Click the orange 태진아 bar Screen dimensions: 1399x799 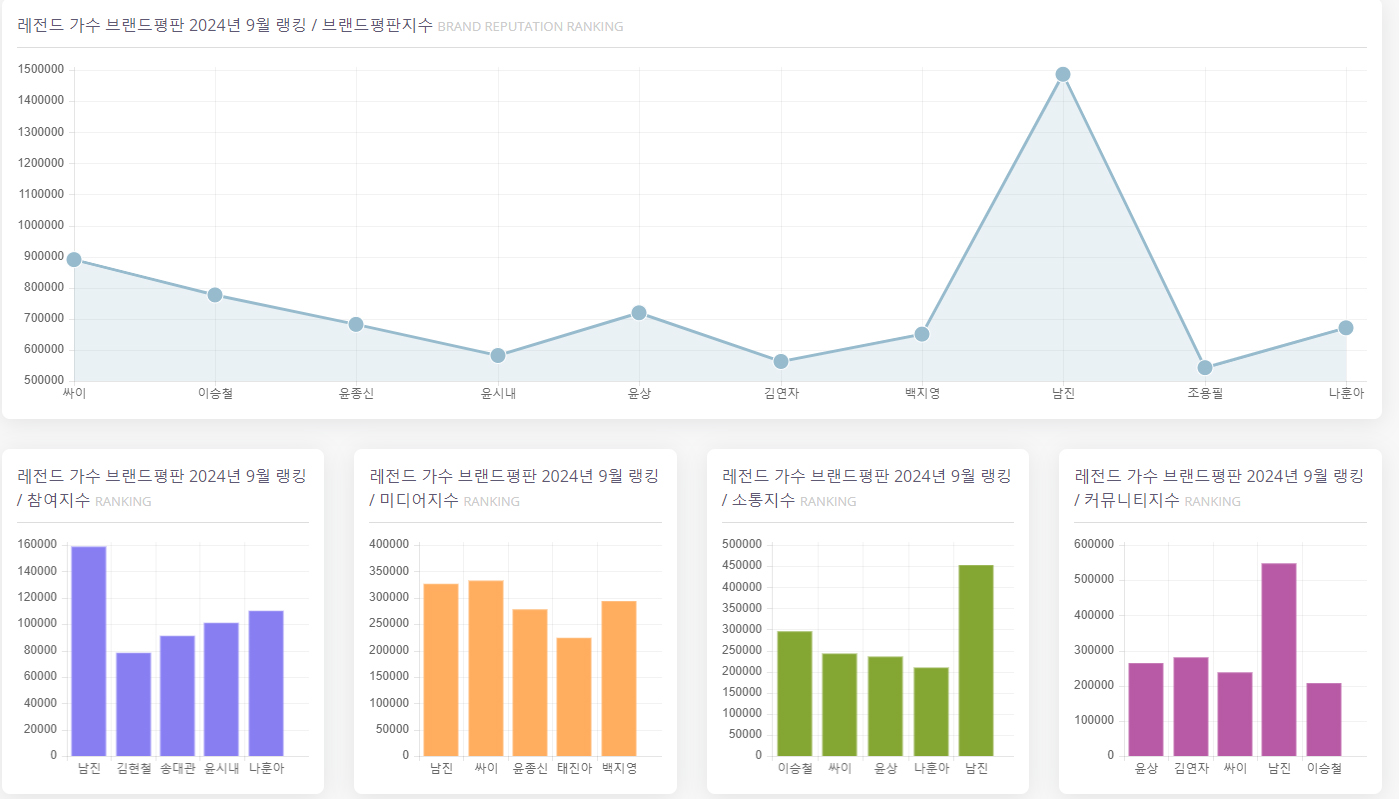click(574, 697)
